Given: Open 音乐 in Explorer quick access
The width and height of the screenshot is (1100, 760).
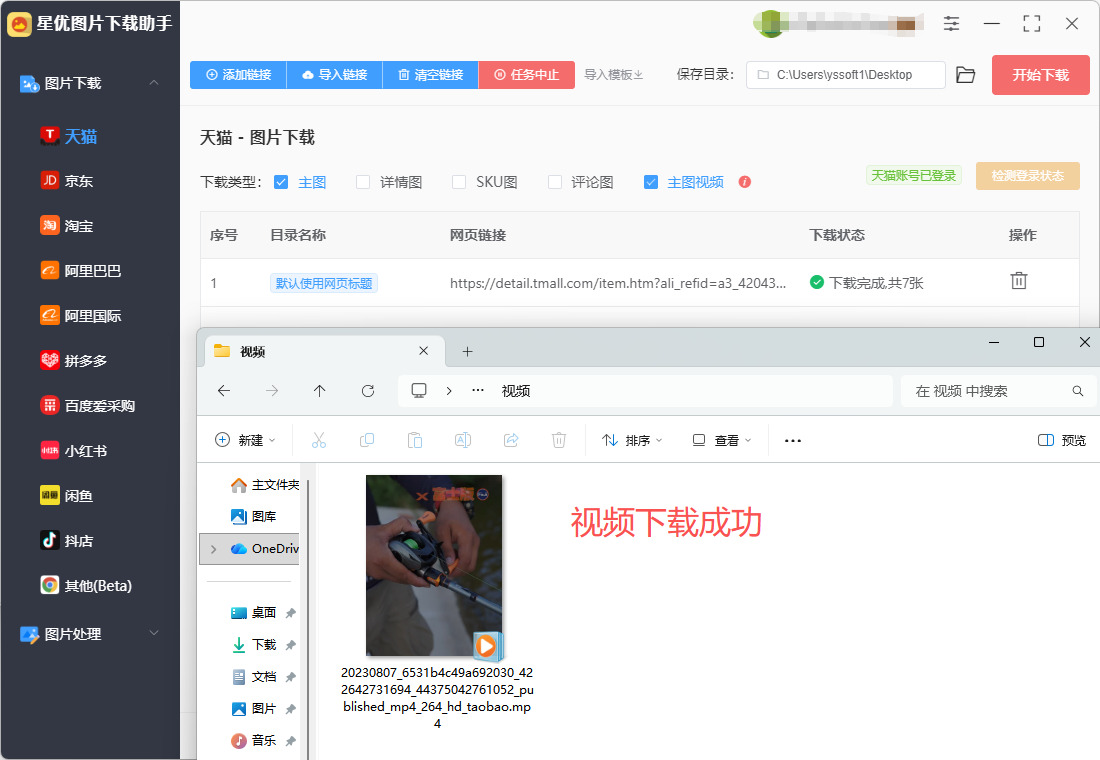Looking at the screenshot, I should (254, 740).
